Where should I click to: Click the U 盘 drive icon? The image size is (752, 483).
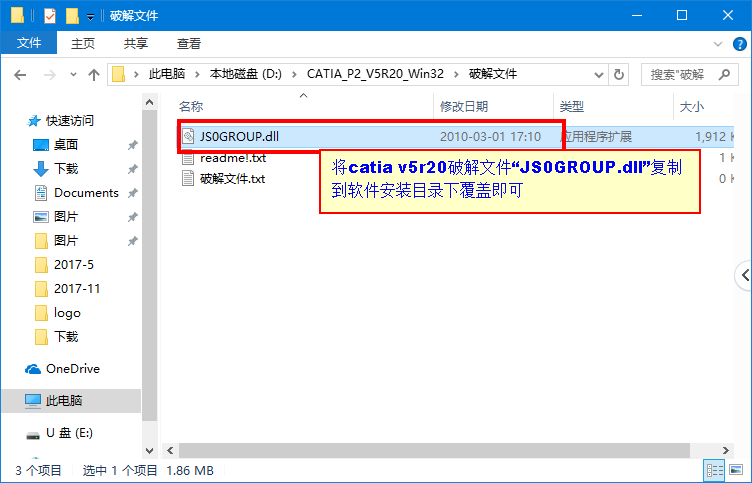(x=33, y=435)
